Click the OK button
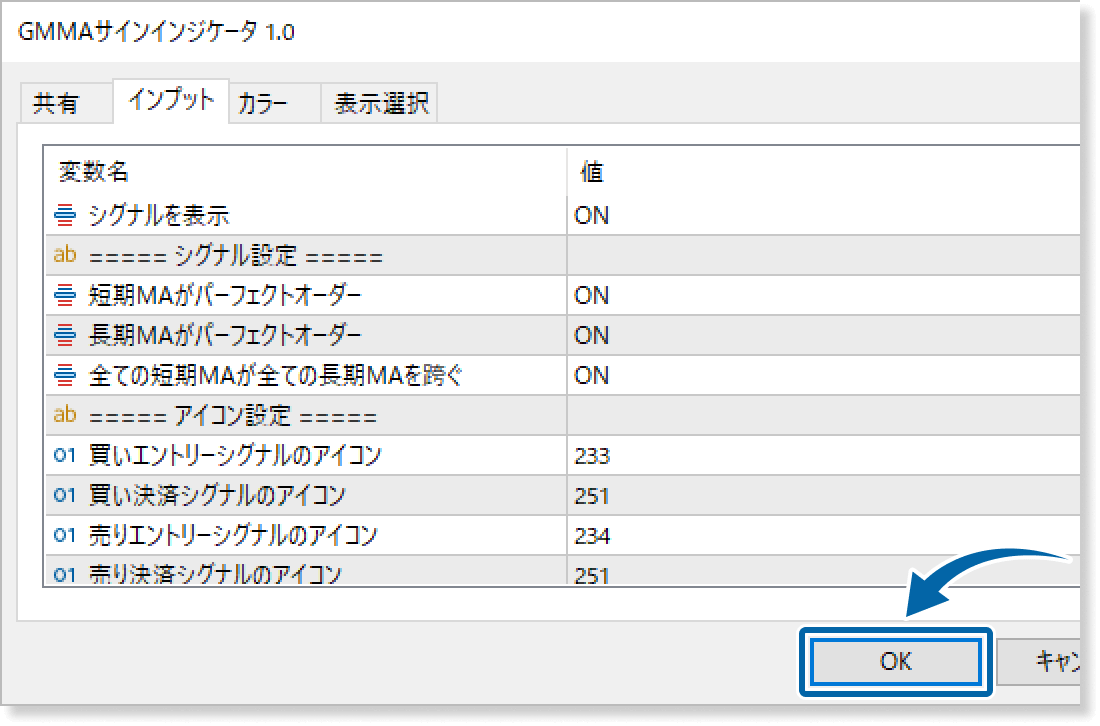Screen dimensions: 1100x726 click(x=895, y=661)
